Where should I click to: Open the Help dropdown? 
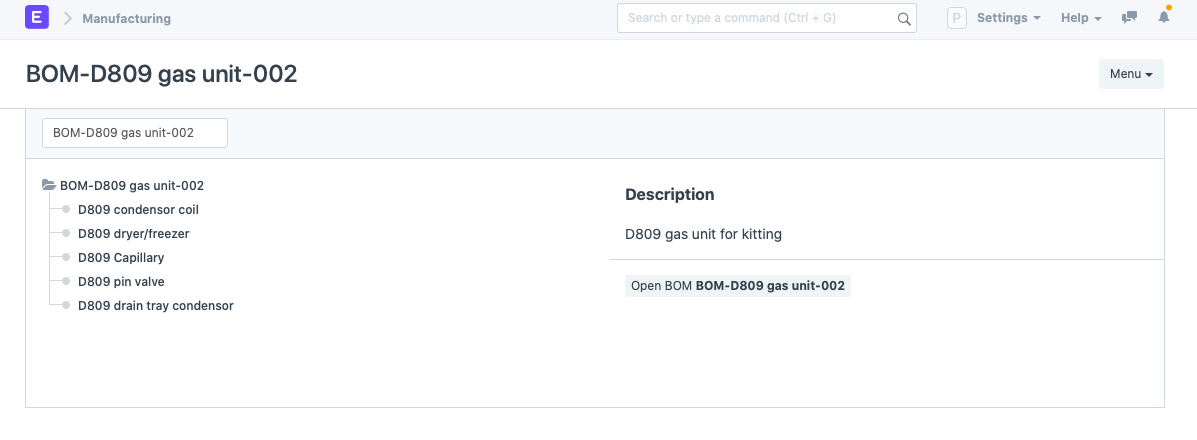(x=1081, y=18)
